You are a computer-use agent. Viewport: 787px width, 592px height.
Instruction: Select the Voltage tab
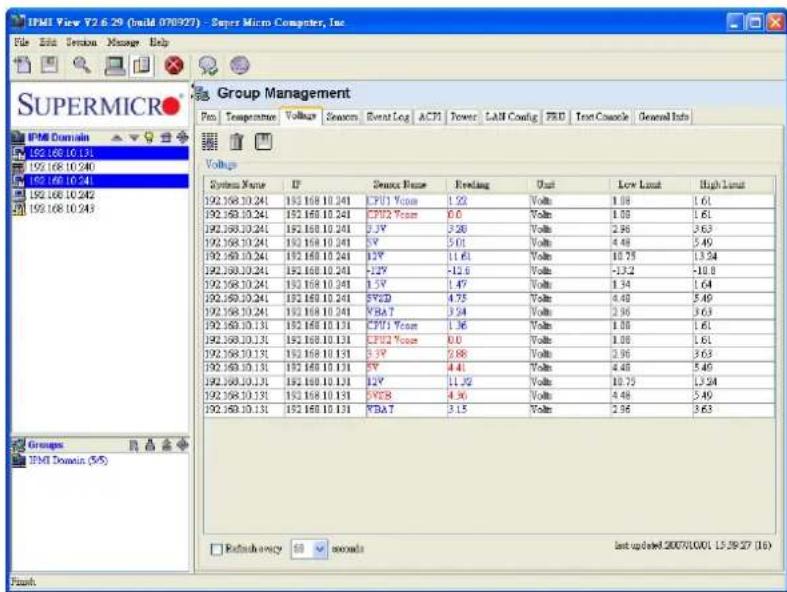tap(301, 115)
